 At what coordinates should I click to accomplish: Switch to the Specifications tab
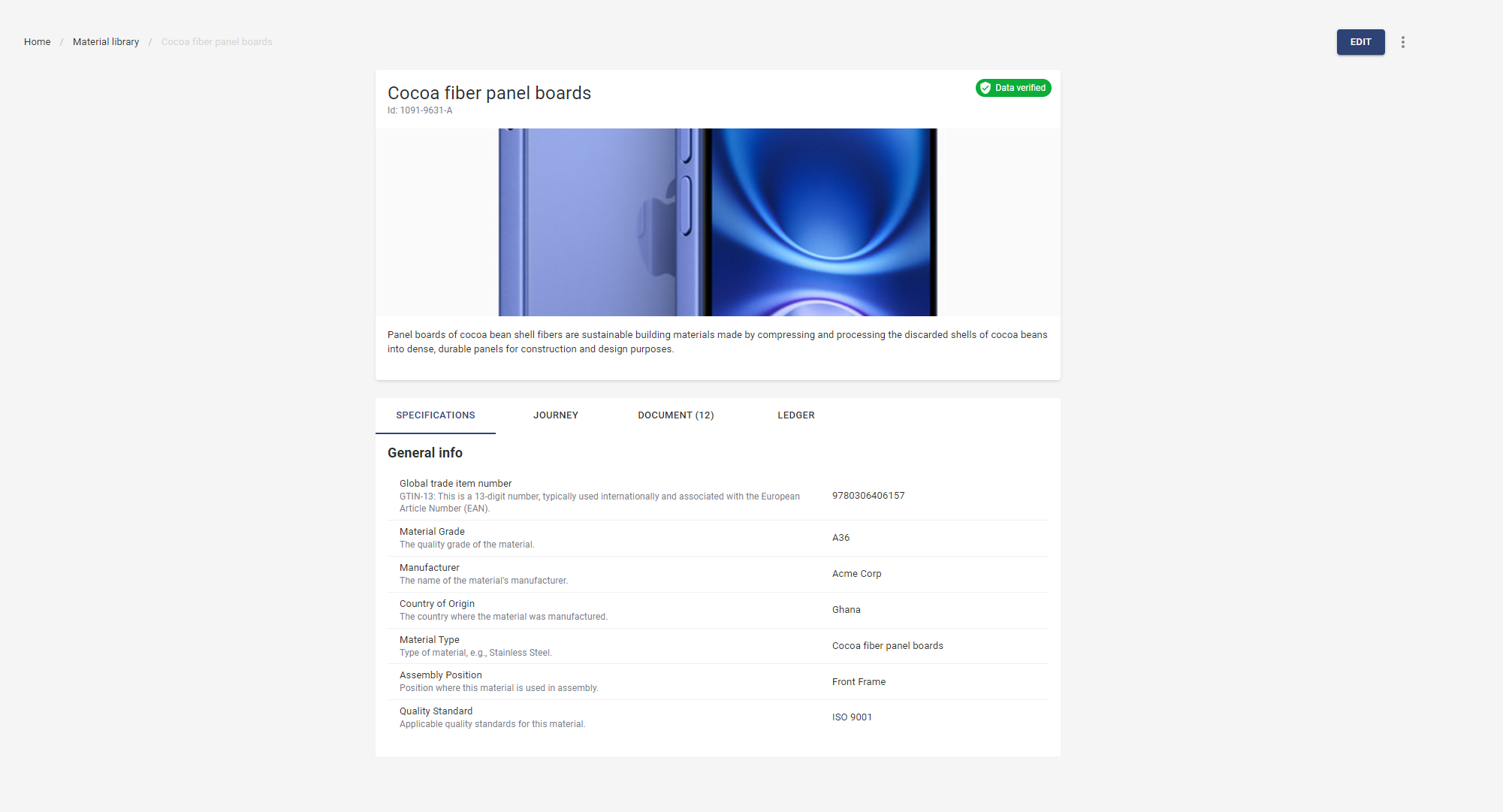pyautogui.click(x=436, y=415)
